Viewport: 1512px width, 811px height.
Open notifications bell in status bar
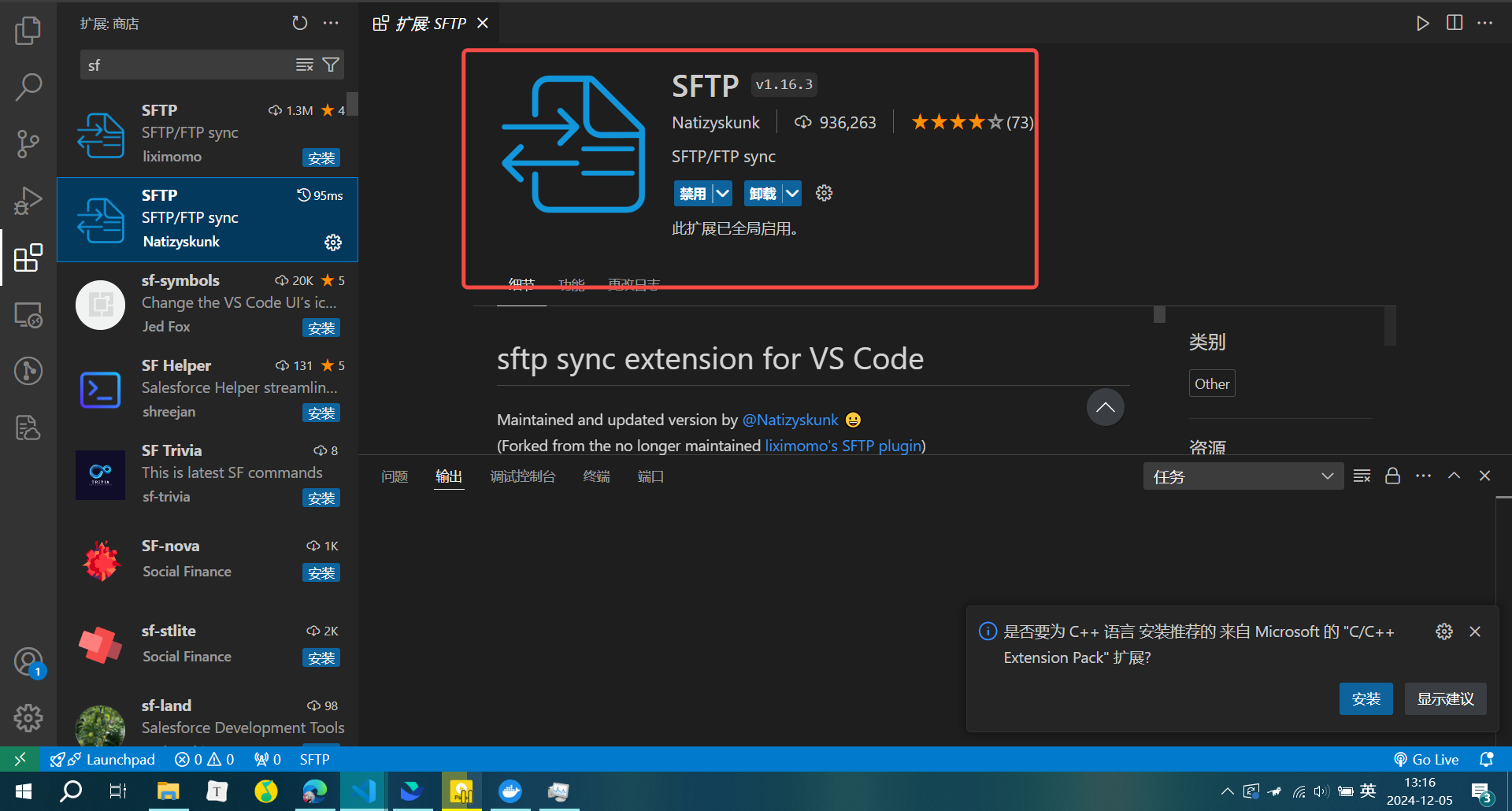tap(1486, 759)
